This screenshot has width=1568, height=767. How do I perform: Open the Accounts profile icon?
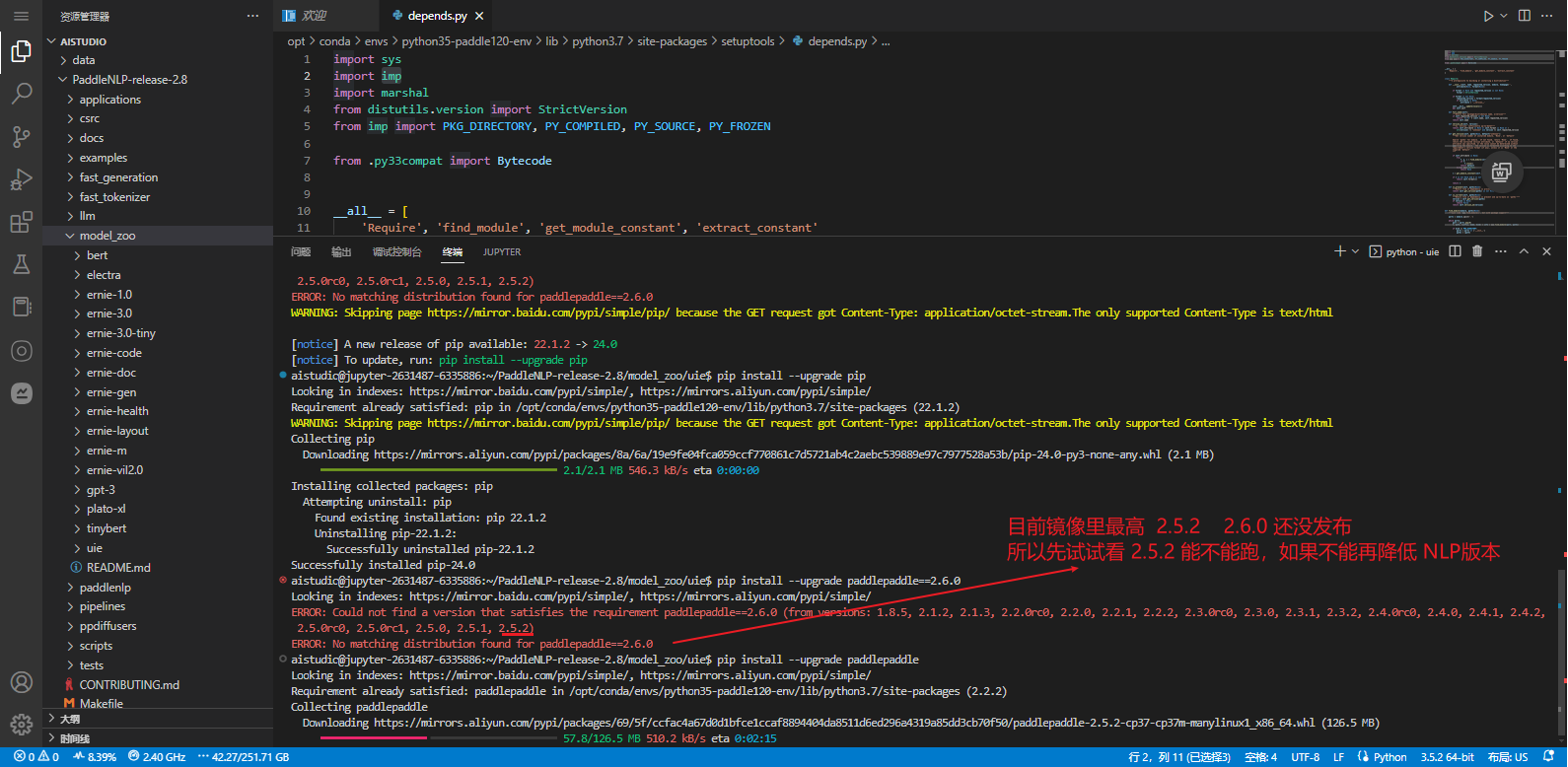[21, 682]
